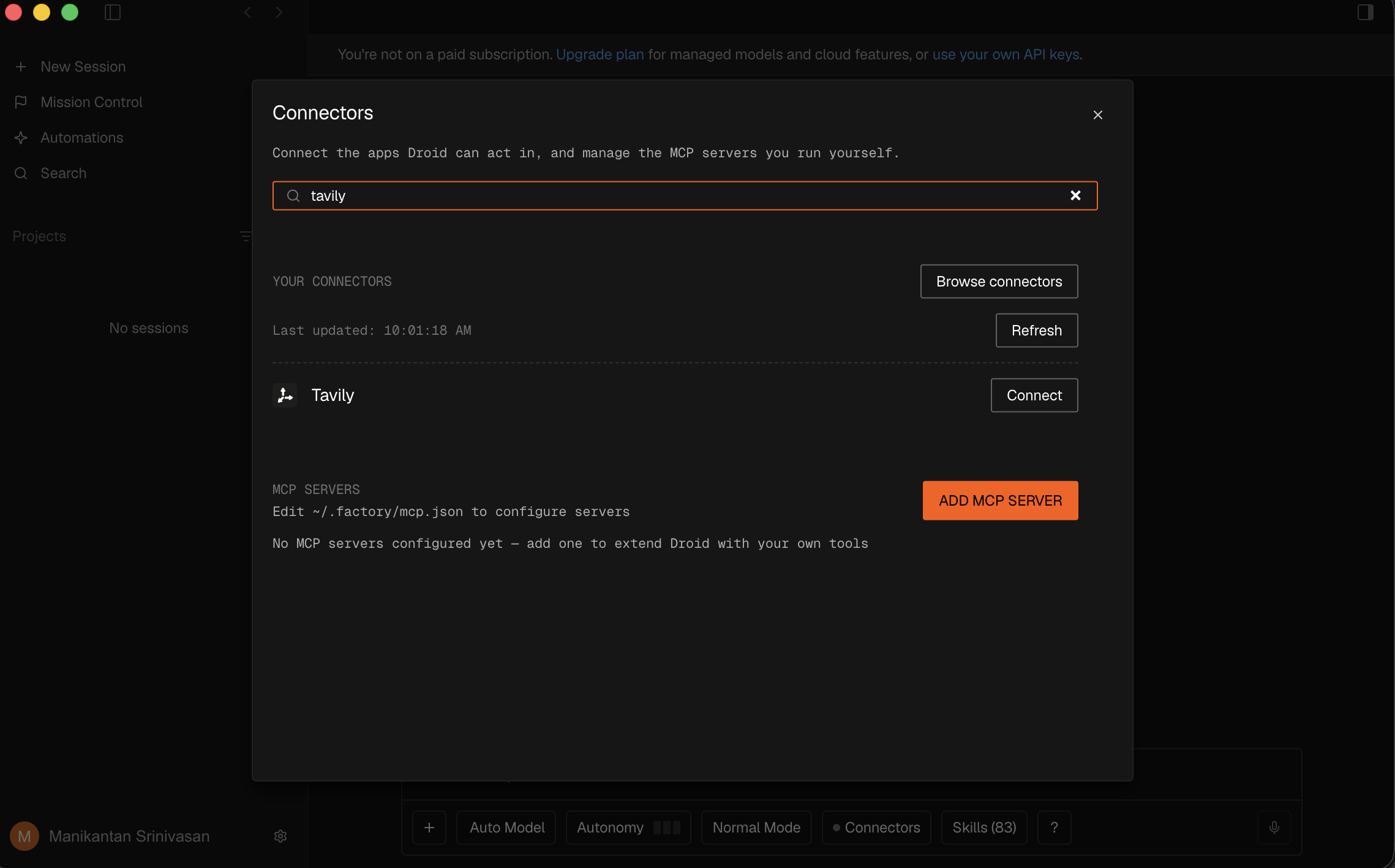Image resolution: width=1395 pixels, height=868 pixels.
Task: Open the Normal Mode selector
Action: 756,828
